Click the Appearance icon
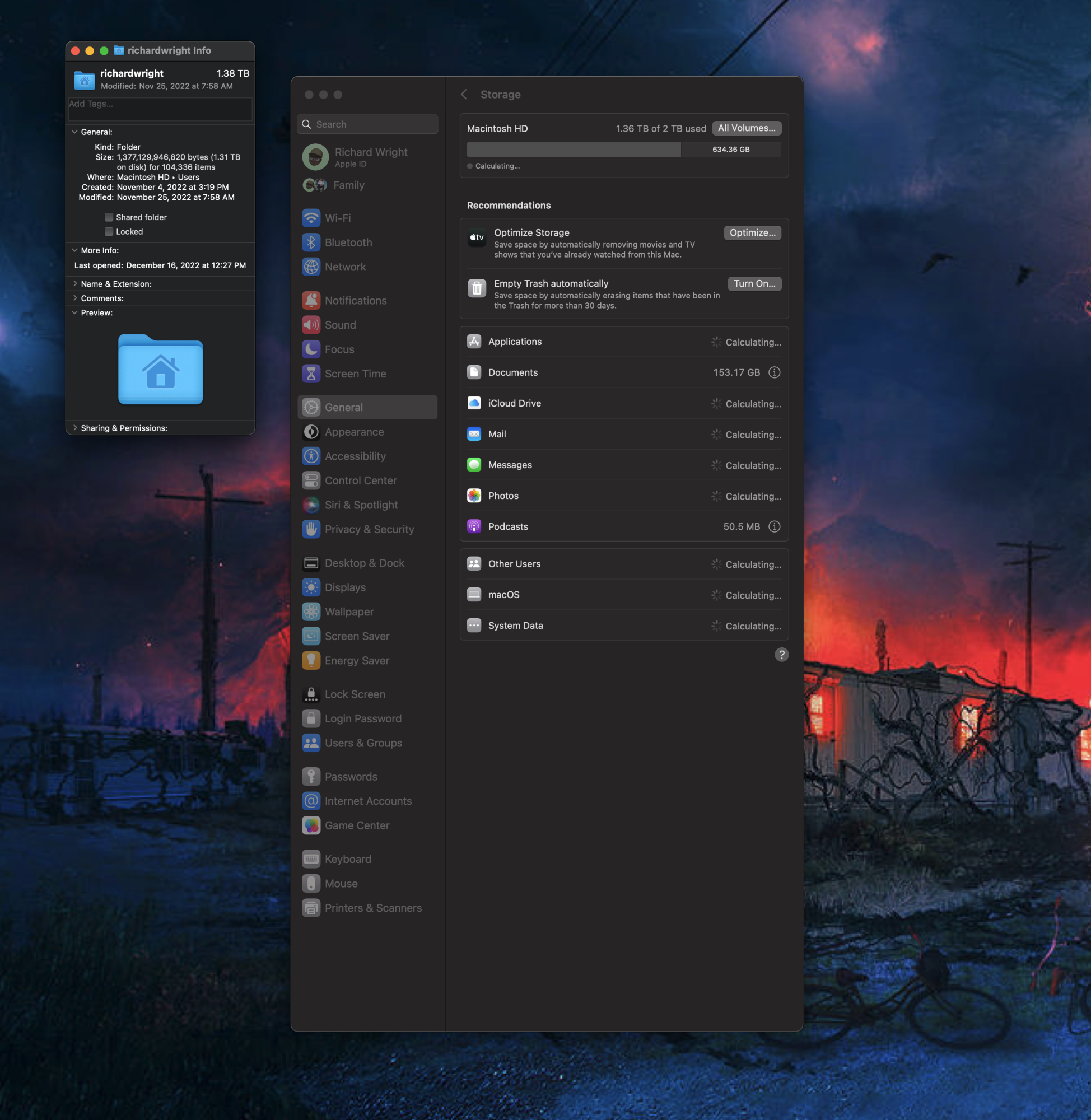Screen dimensions: 1091x1120 coord(311,431)
